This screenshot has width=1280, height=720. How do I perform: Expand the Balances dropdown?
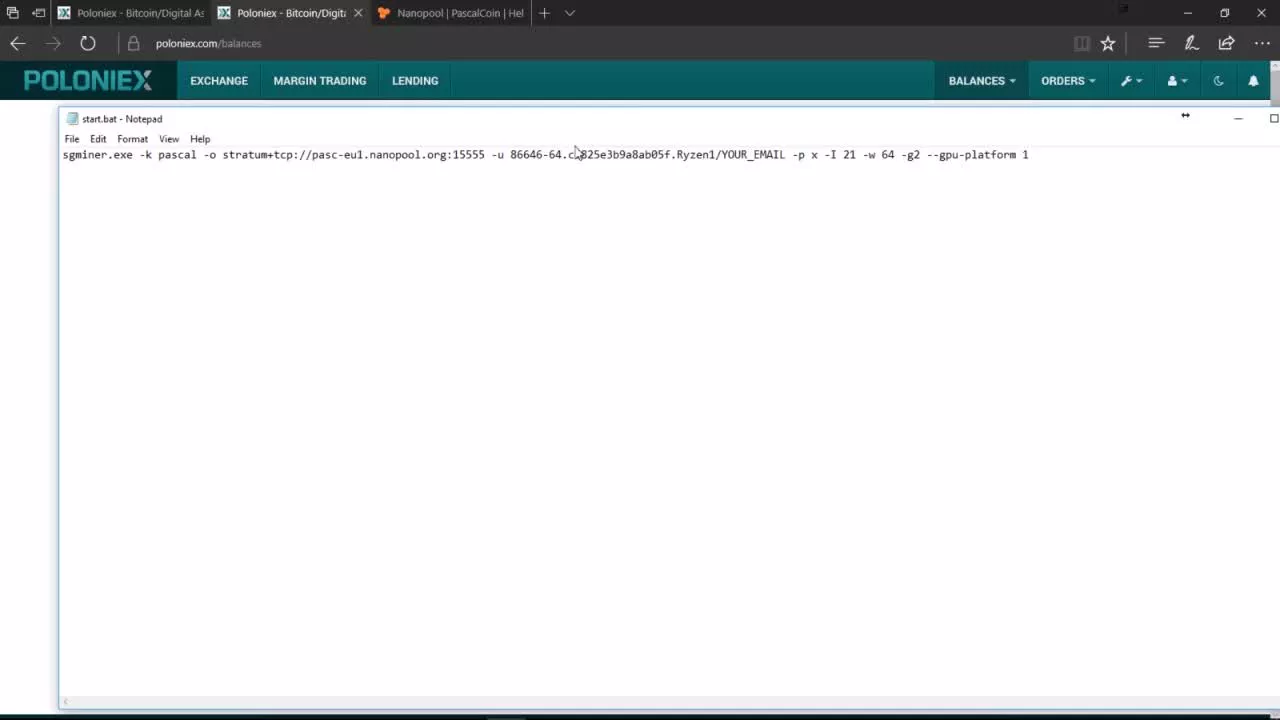(982, 81)
